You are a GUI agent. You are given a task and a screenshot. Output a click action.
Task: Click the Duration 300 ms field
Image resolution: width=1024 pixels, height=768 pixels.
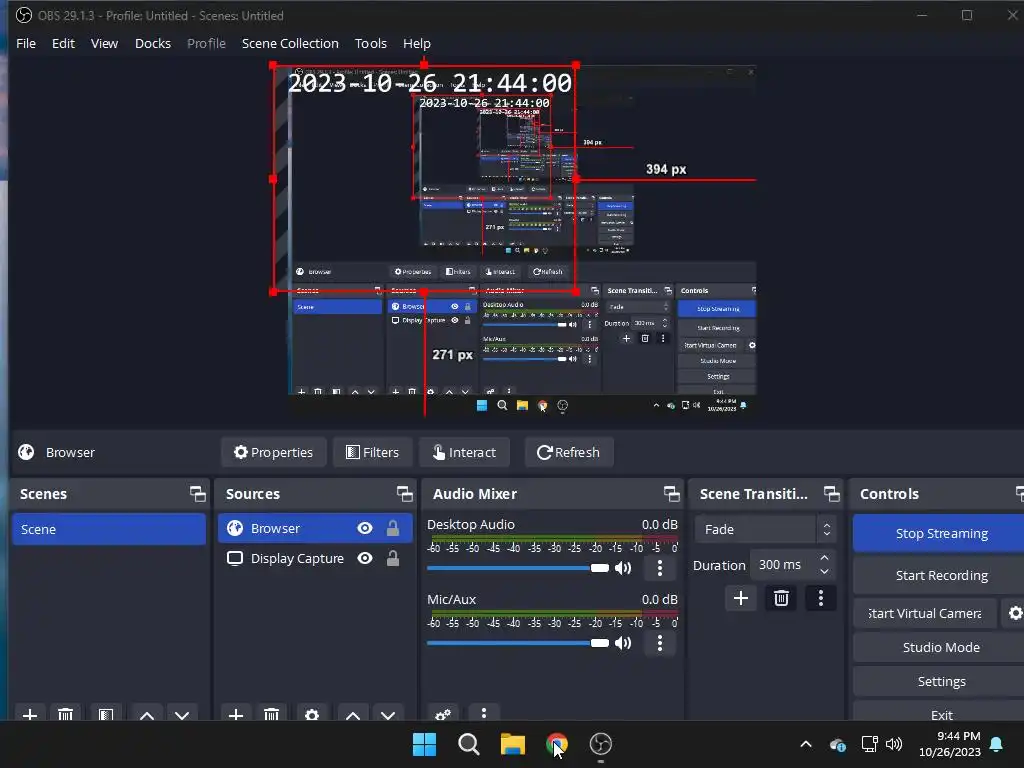793,565
